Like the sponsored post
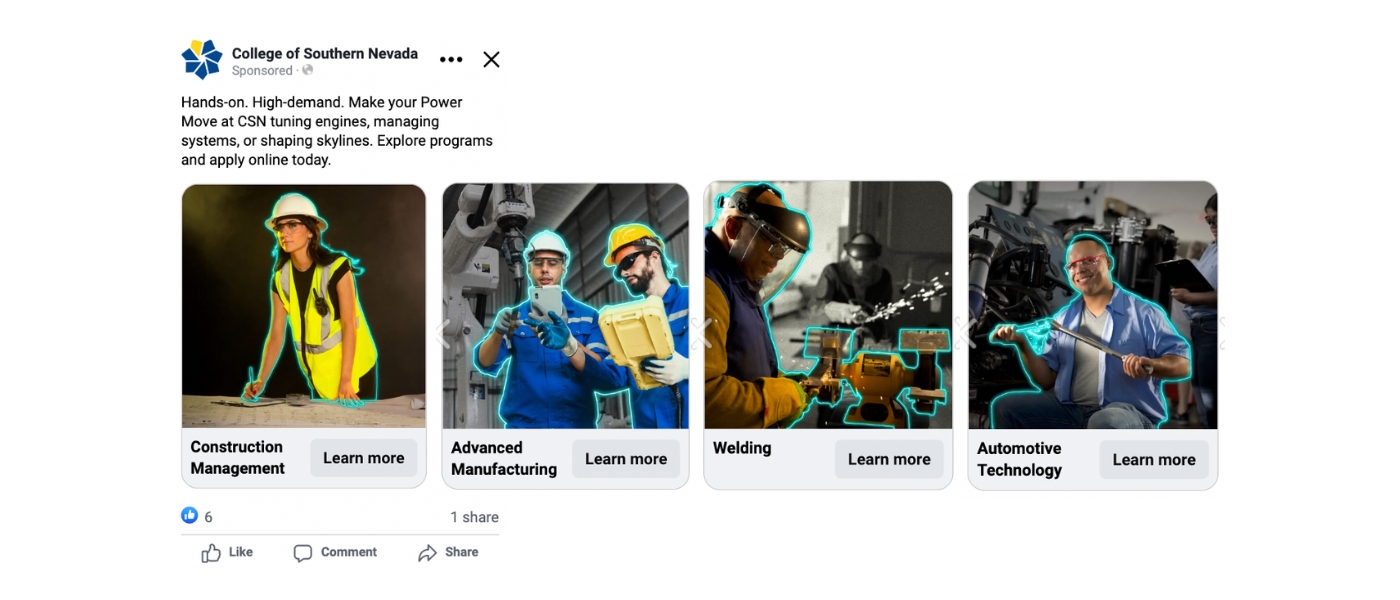 click(228, 552)
